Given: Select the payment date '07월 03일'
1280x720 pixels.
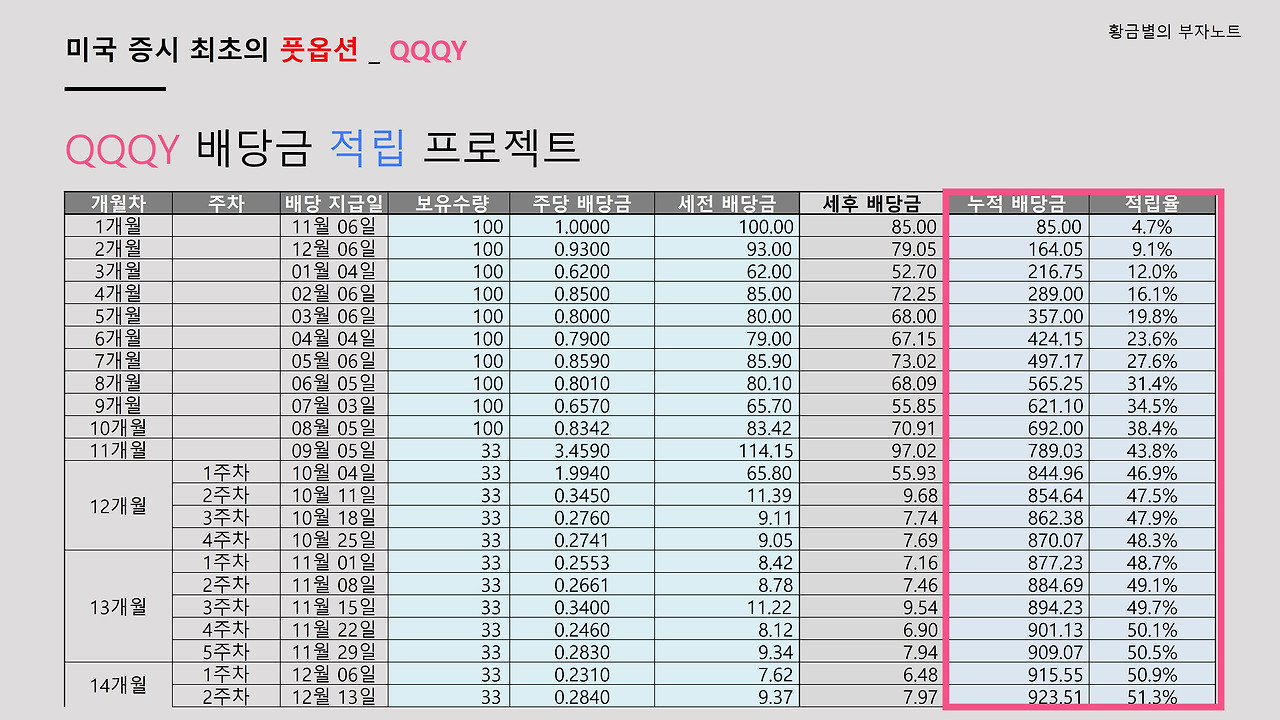Looking at the screenshot, I should point(334,406).
